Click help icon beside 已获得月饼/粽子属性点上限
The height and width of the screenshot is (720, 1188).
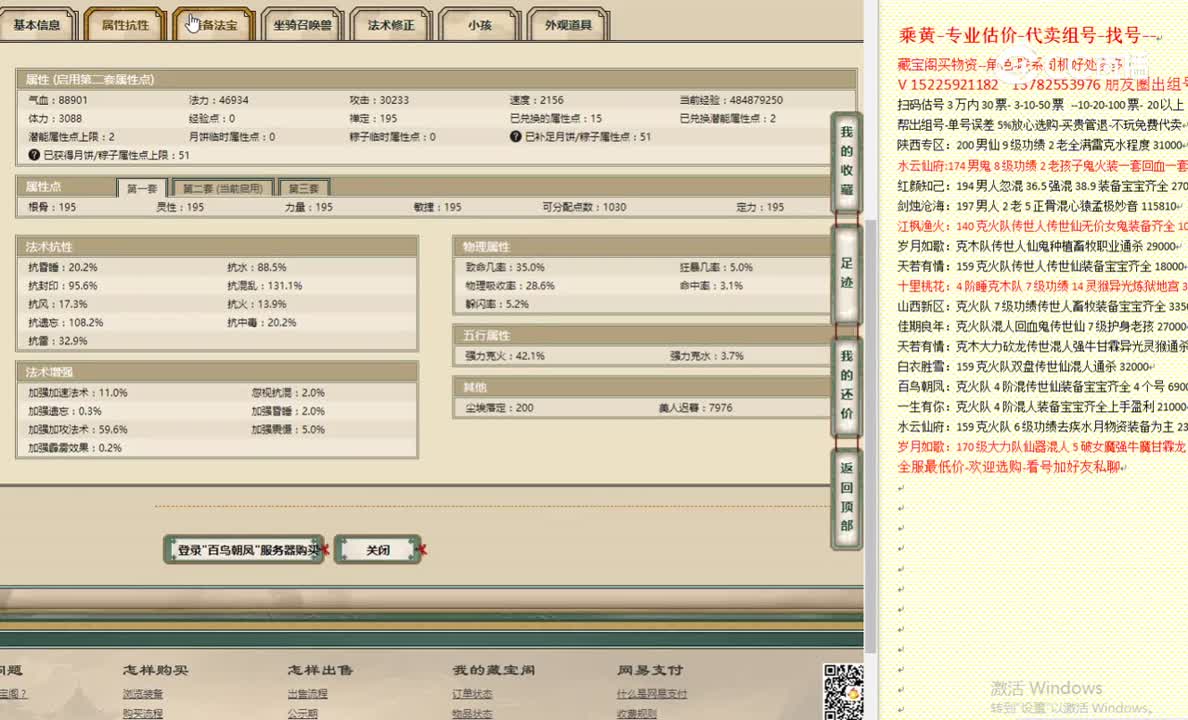click(x=34, y=155)
